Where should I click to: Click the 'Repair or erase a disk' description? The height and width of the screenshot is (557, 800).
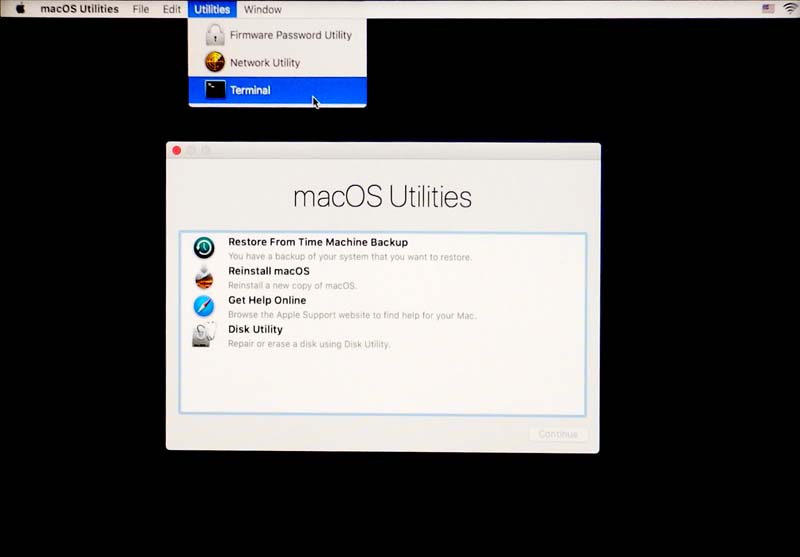point(309,344)
